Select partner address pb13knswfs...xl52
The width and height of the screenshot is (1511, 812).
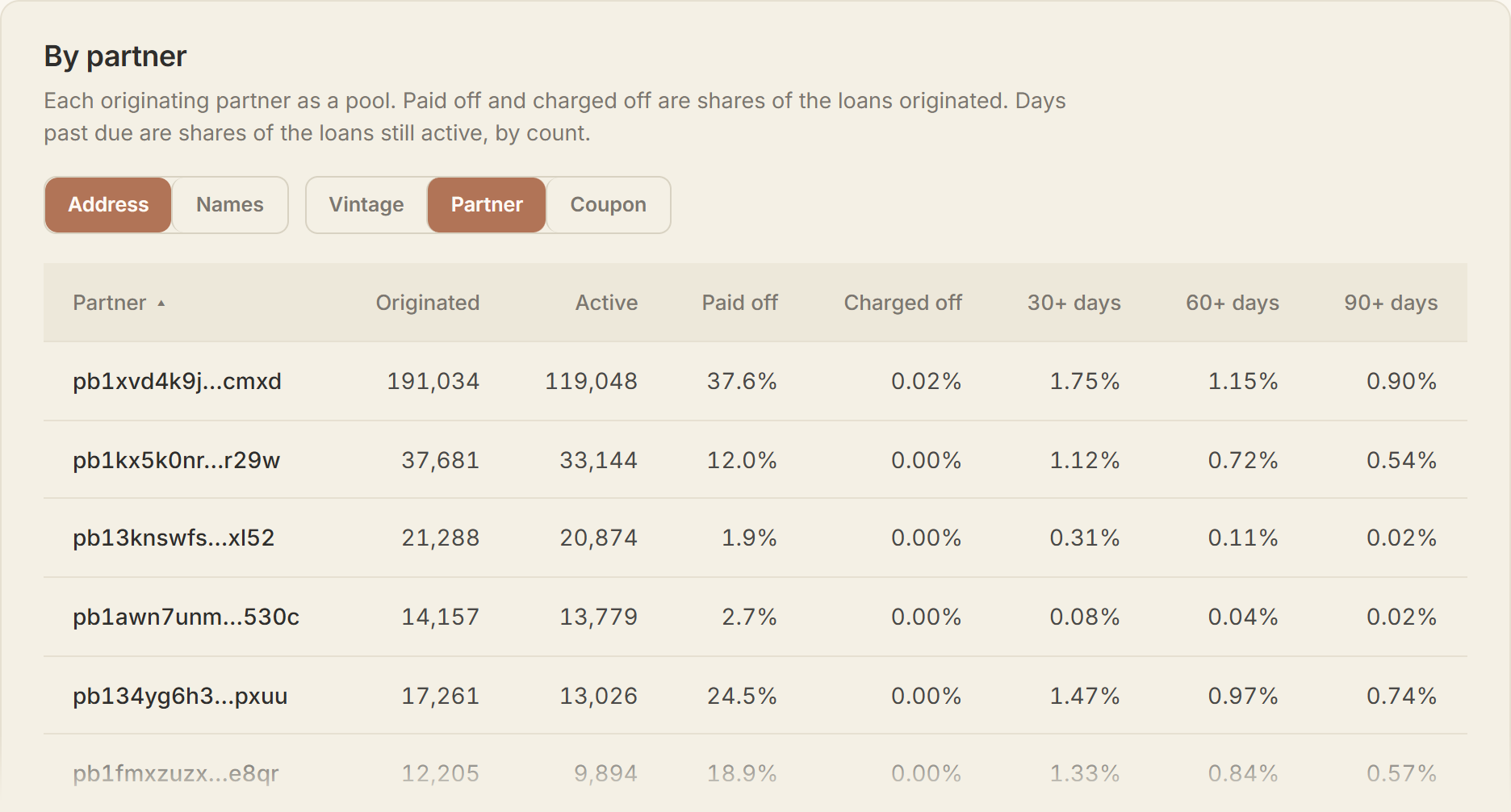174,538
